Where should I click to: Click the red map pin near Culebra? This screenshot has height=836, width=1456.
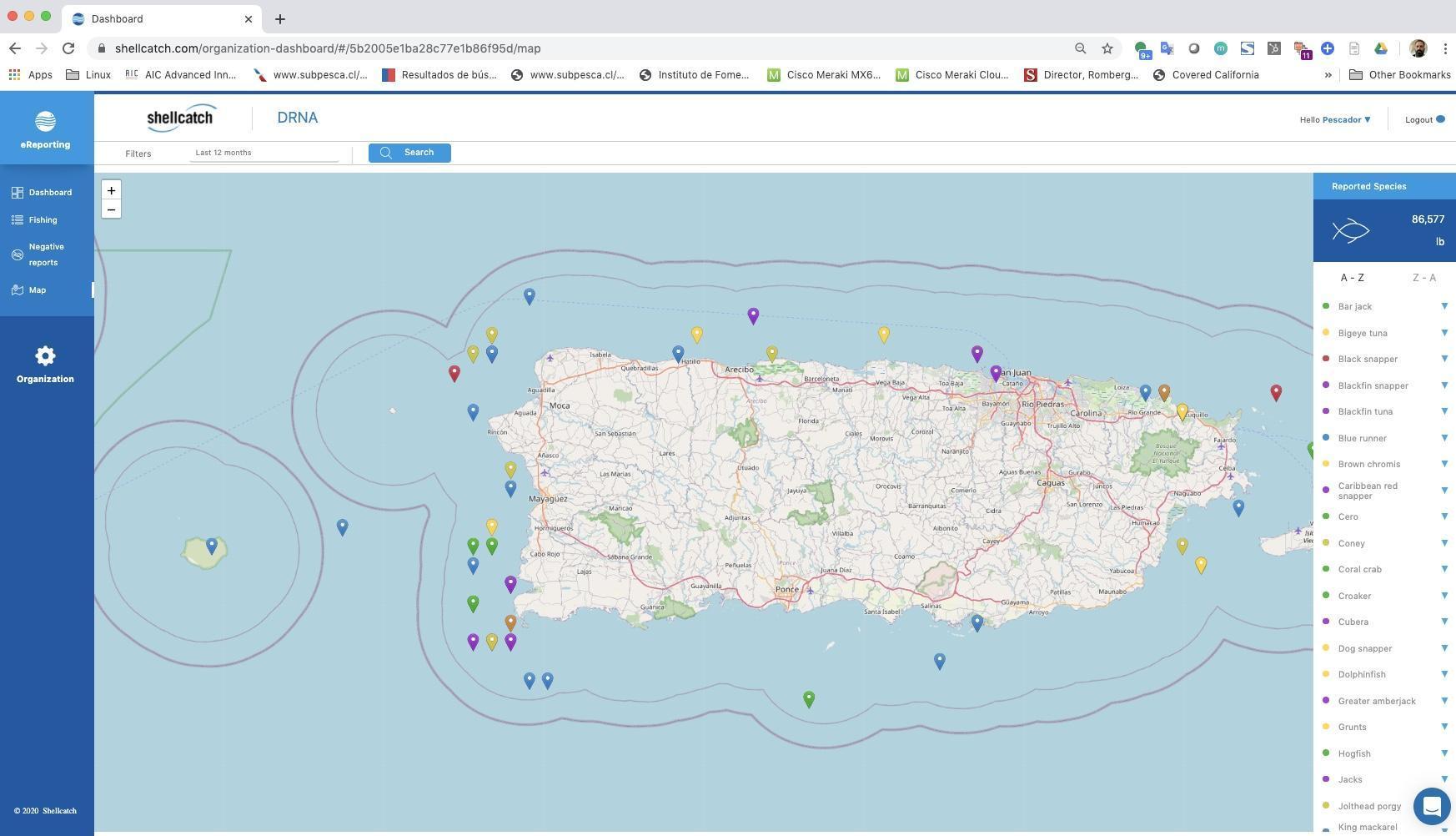click(1275, 391)
